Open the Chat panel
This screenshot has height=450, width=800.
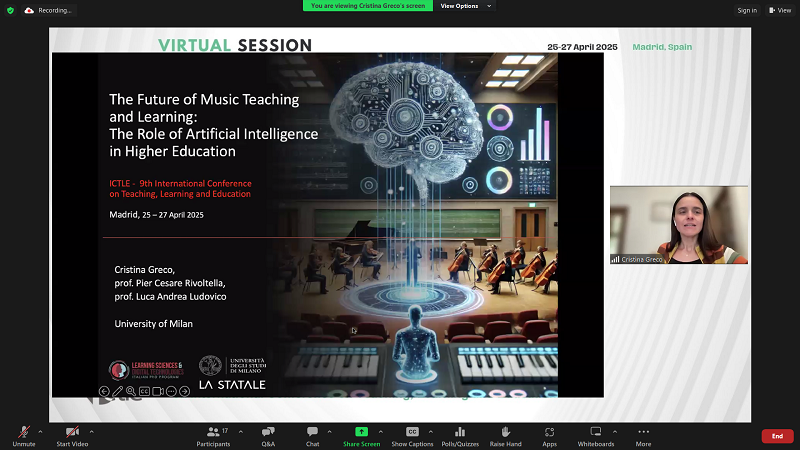(312, 432)
